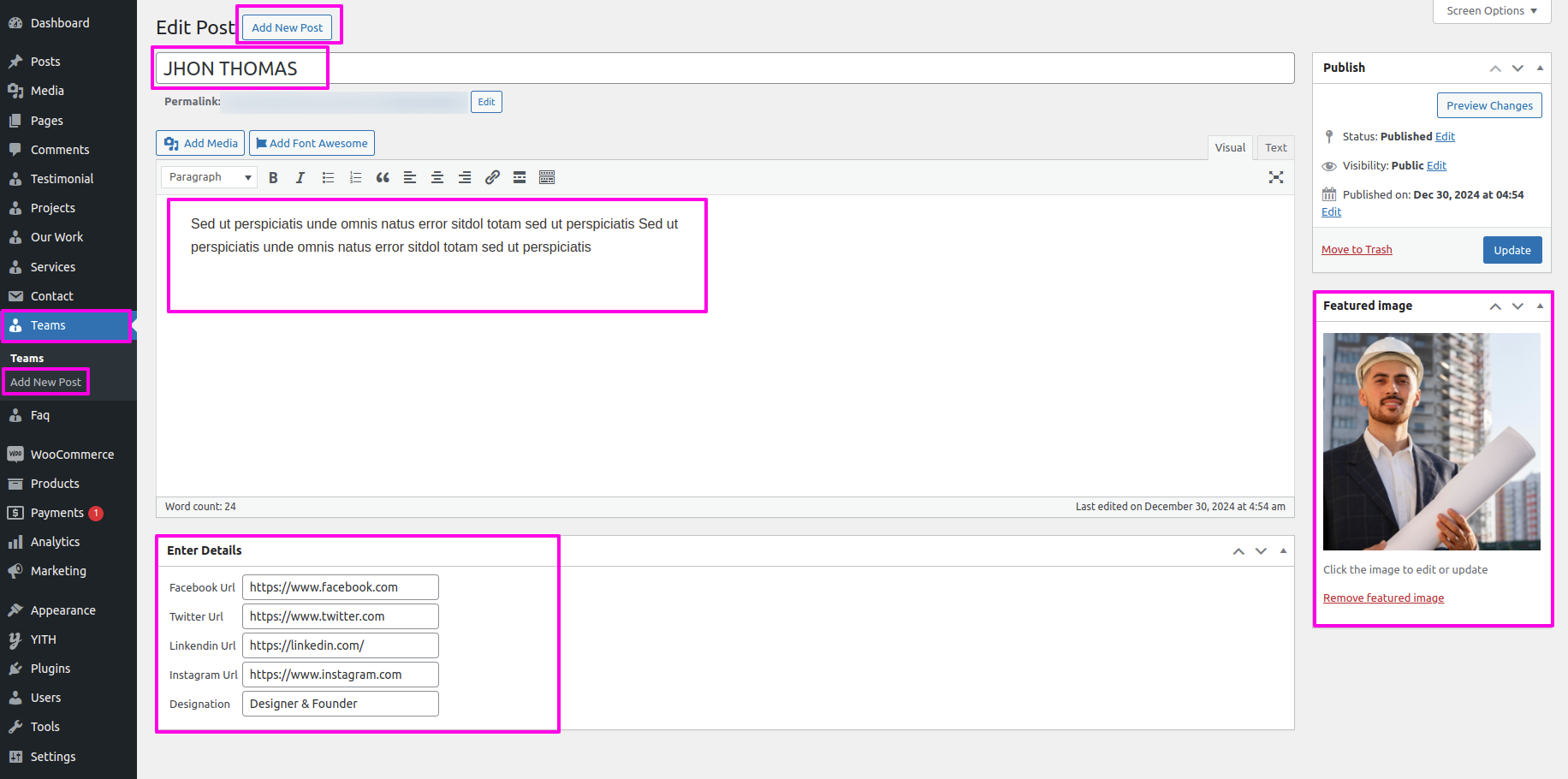Click the featured image thumbnail
This screenshot has height=779, width=1568.
[x=1431, y=441]
